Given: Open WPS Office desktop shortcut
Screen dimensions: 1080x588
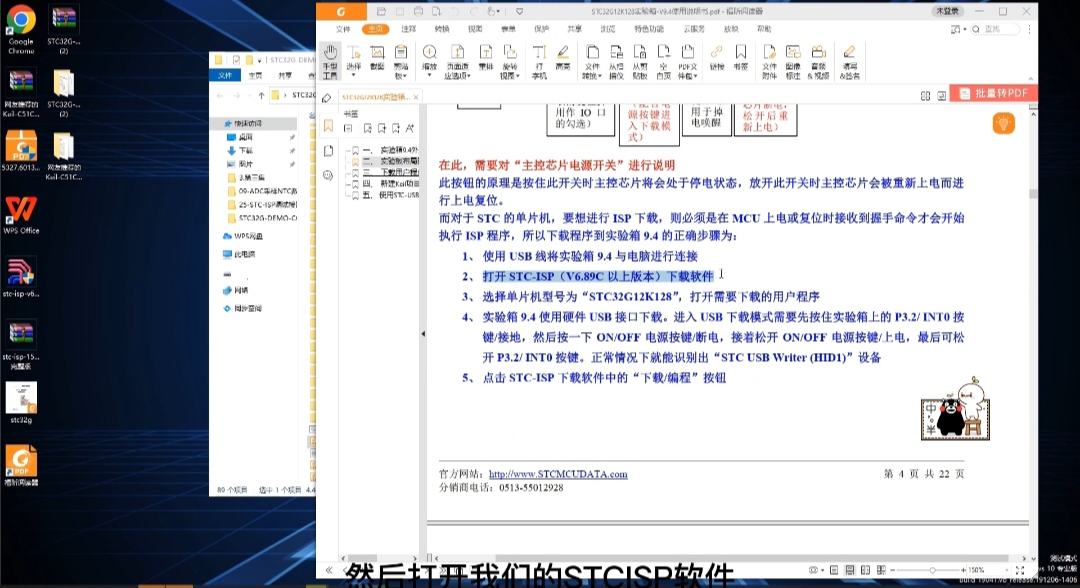Looking at the screenshot, I should (x=21, y=215).
